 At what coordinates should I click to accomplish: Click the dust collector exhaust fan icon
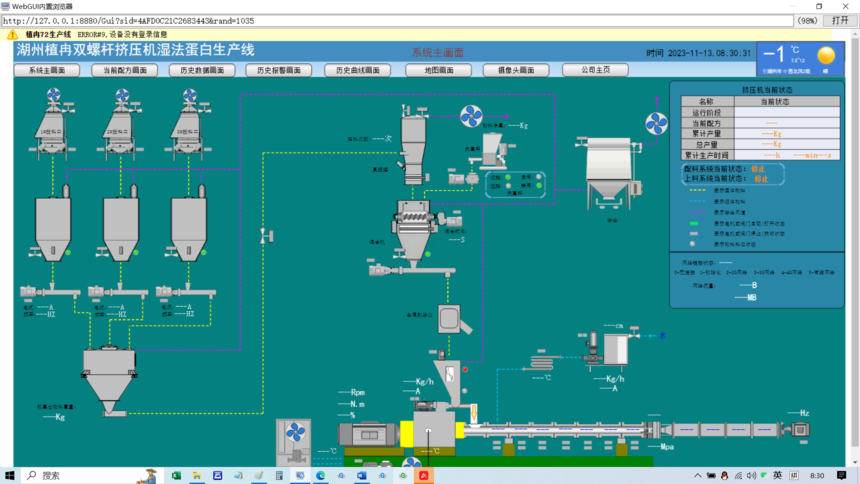tap(656, 123)
